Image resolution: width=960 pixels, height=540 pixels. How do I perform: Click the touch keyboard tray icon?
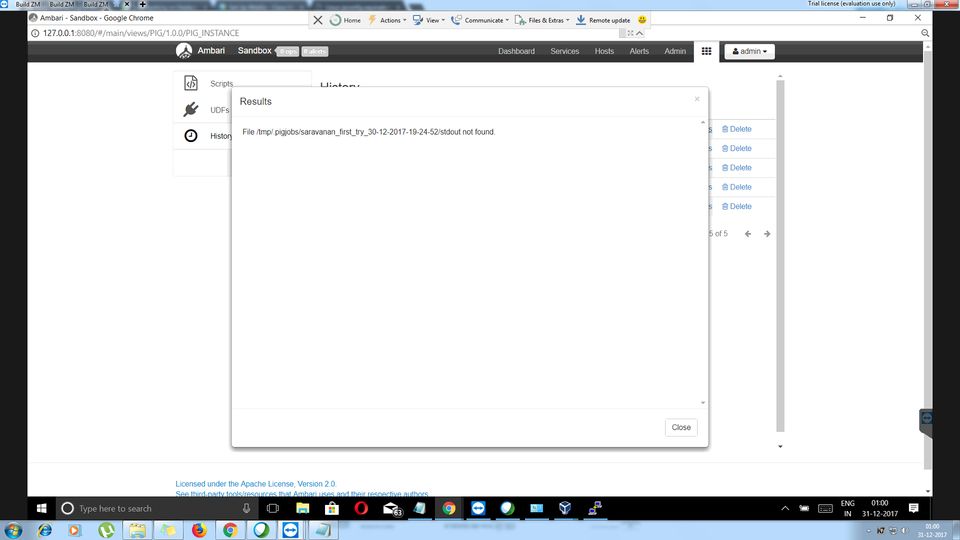click(825, 508)
